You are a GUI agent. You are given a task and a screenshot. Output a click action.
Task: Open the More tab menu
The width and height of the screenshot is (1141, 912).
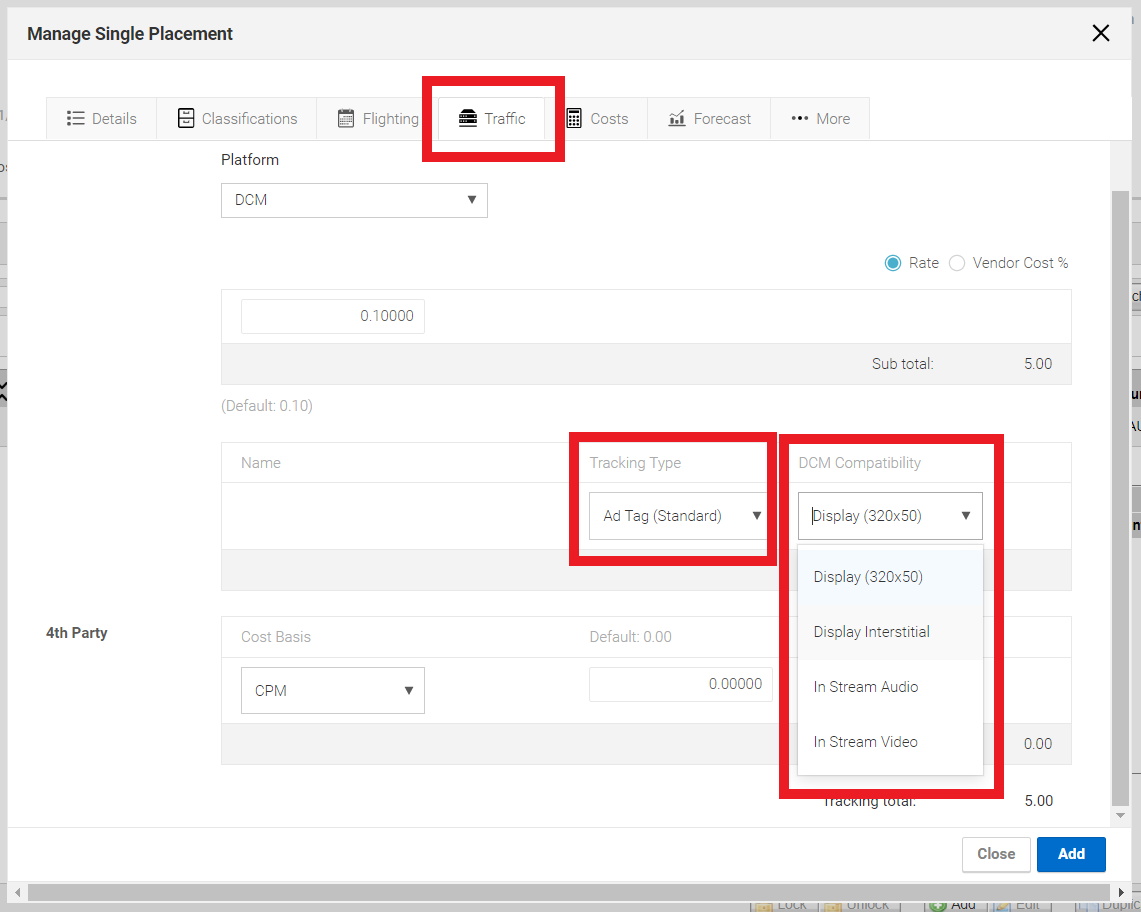tap(820, 119)
